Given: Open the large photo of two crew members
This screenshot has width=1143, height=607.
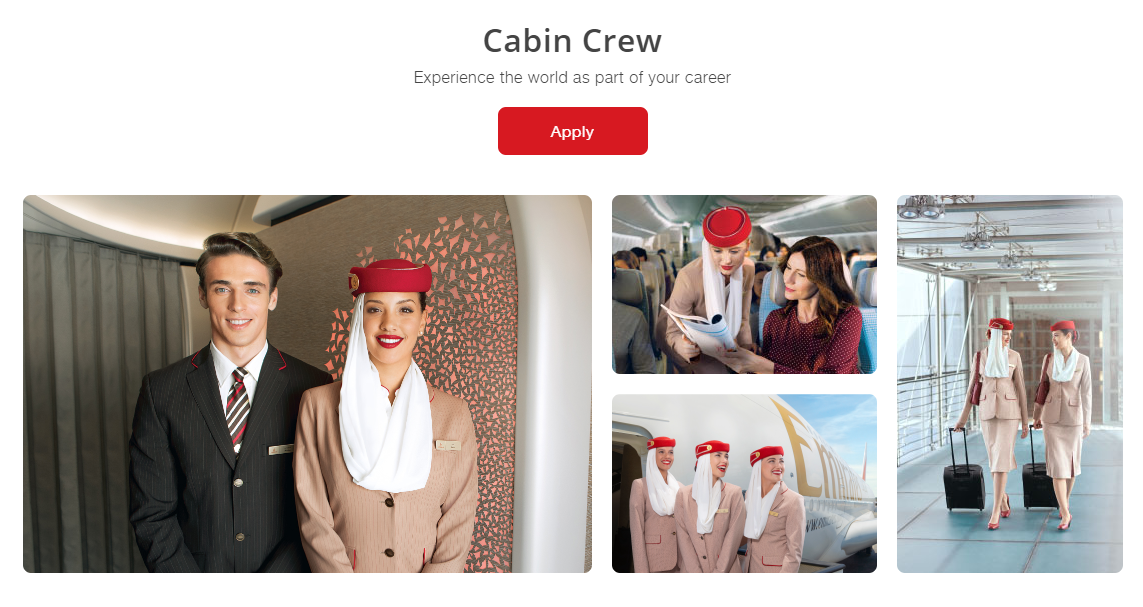Looking at the screenshot, I should click(x=307, y=384).
